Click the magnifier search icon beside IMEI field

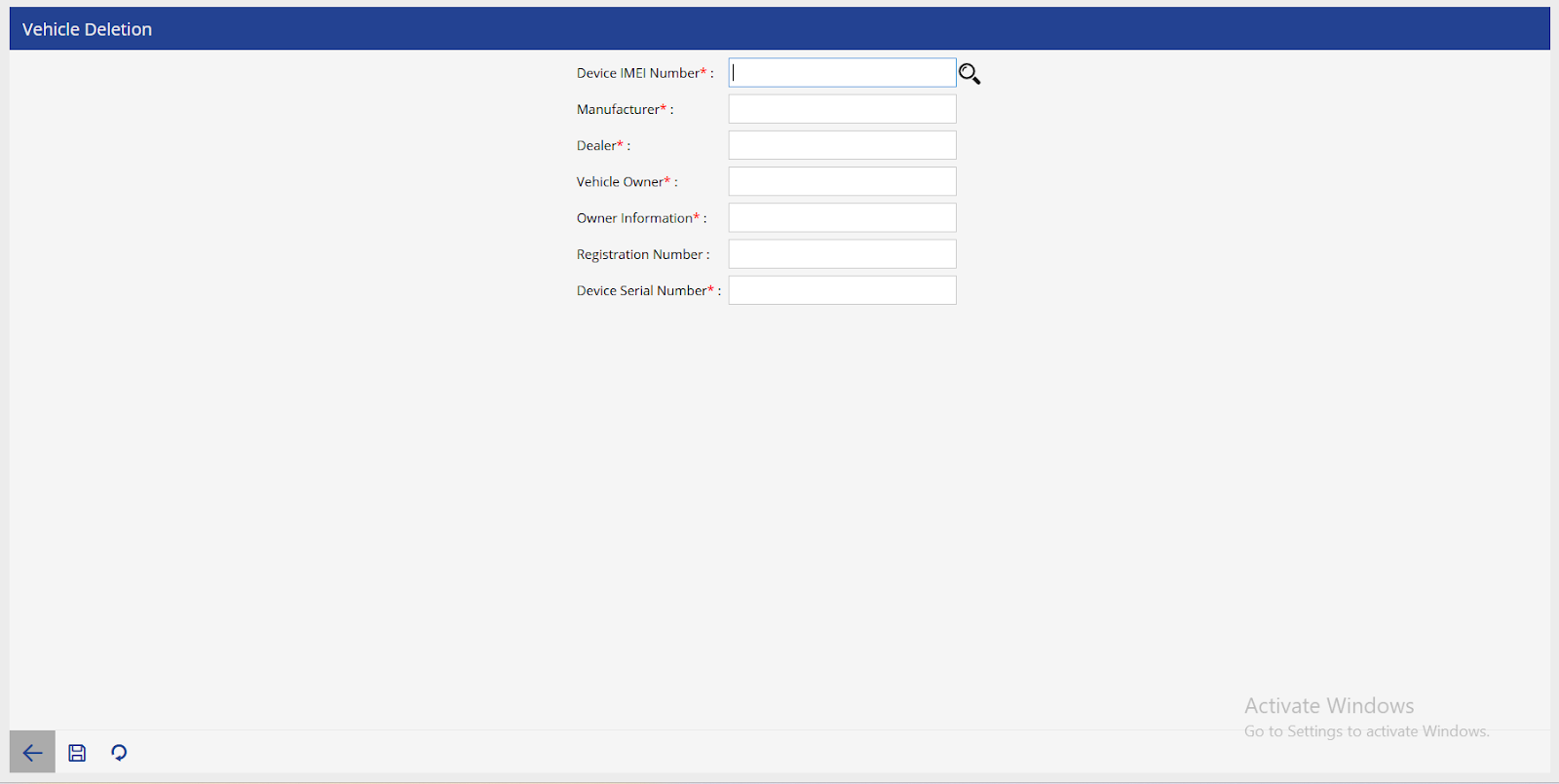(x=969, y=74)
